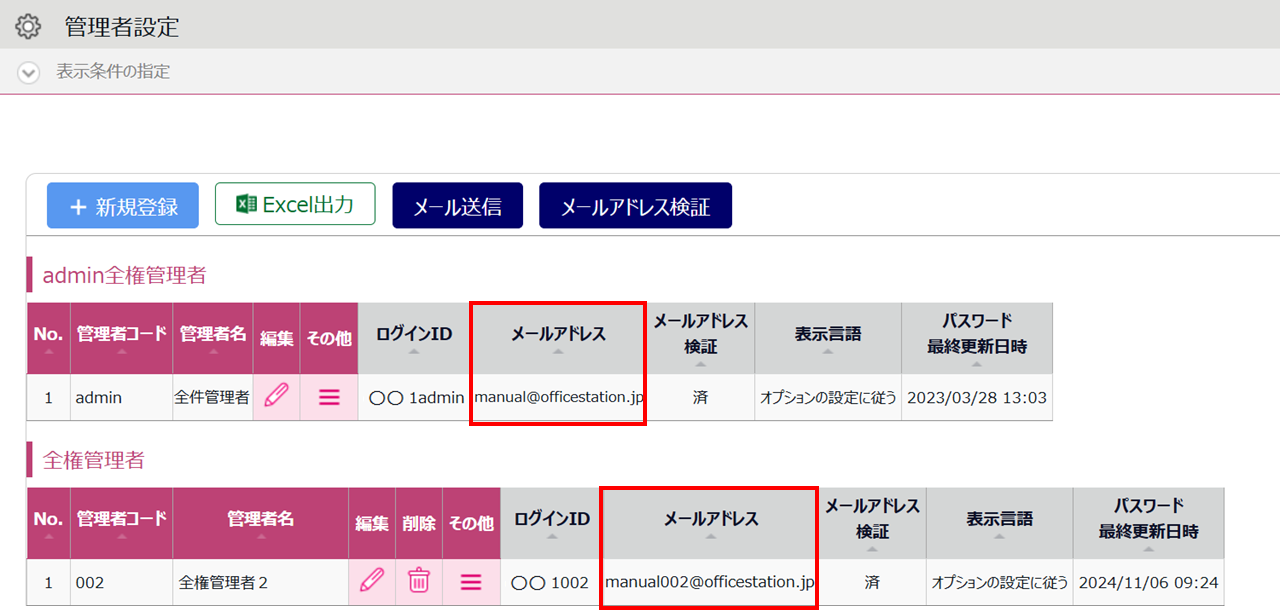
Task: Edit 全権管理者2 row with pencil icon
Action: 372,581
